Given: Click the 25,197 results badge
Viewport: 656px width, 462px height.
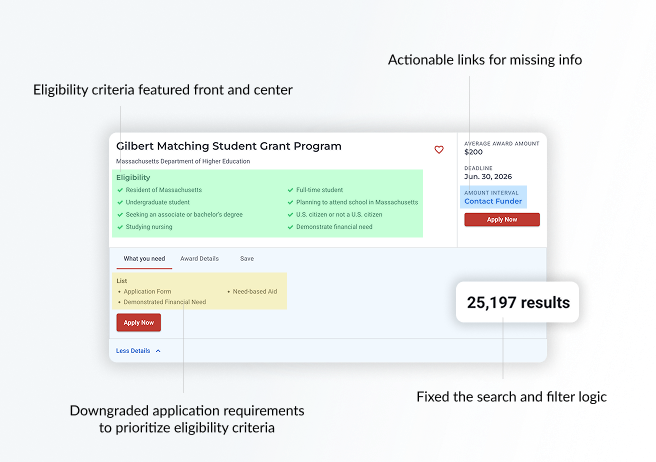Looking at the screenshot, I should (x=517, y=302).
